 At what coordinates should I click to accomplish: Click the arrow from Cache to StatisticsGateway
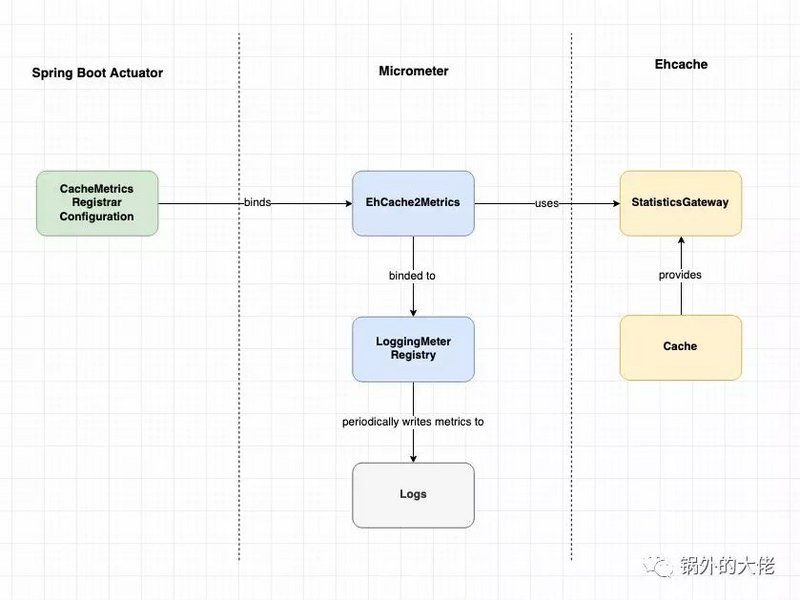pos(681,300)
